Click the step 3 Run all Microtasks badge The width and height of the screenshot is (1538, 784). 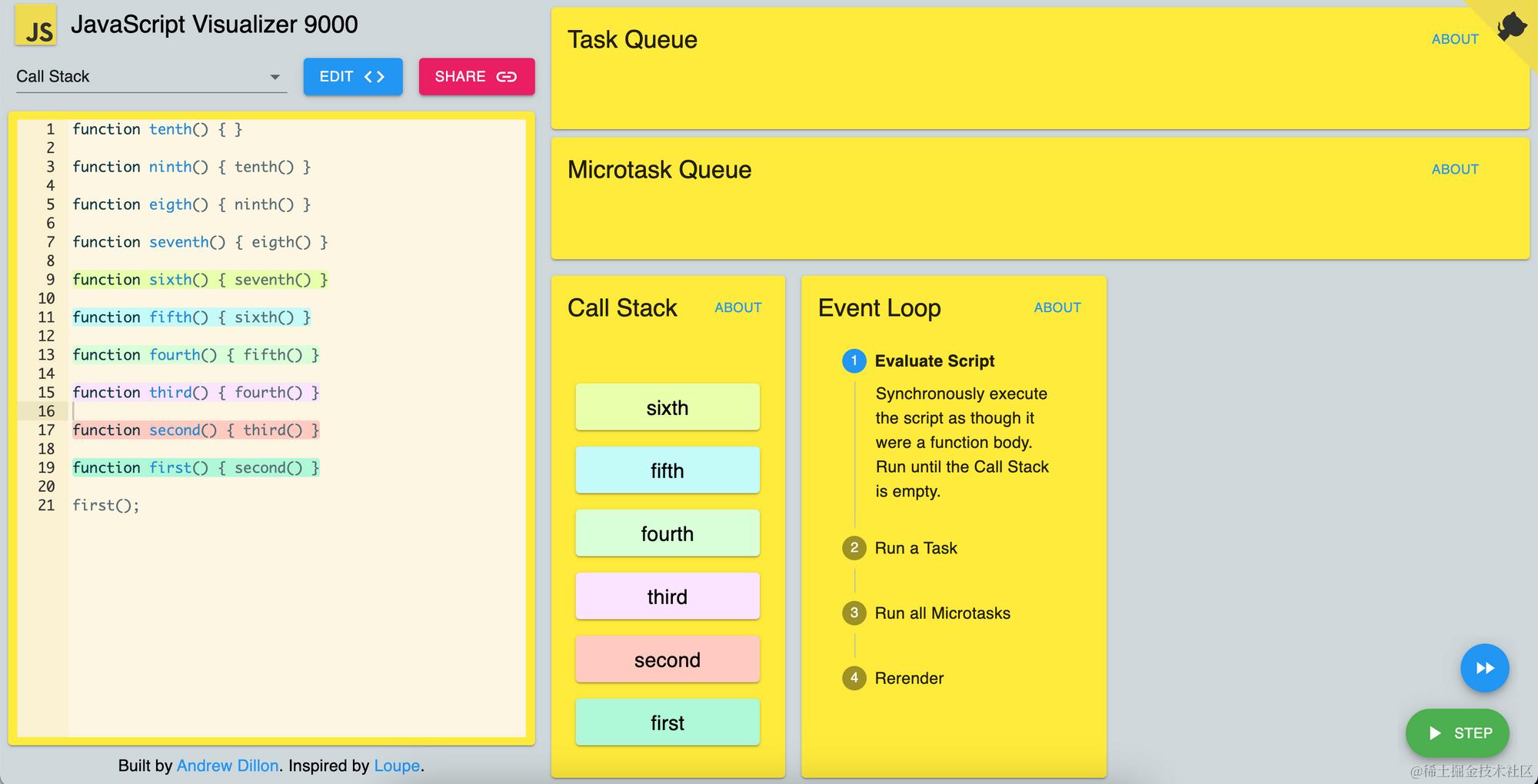tap(854, 613)
